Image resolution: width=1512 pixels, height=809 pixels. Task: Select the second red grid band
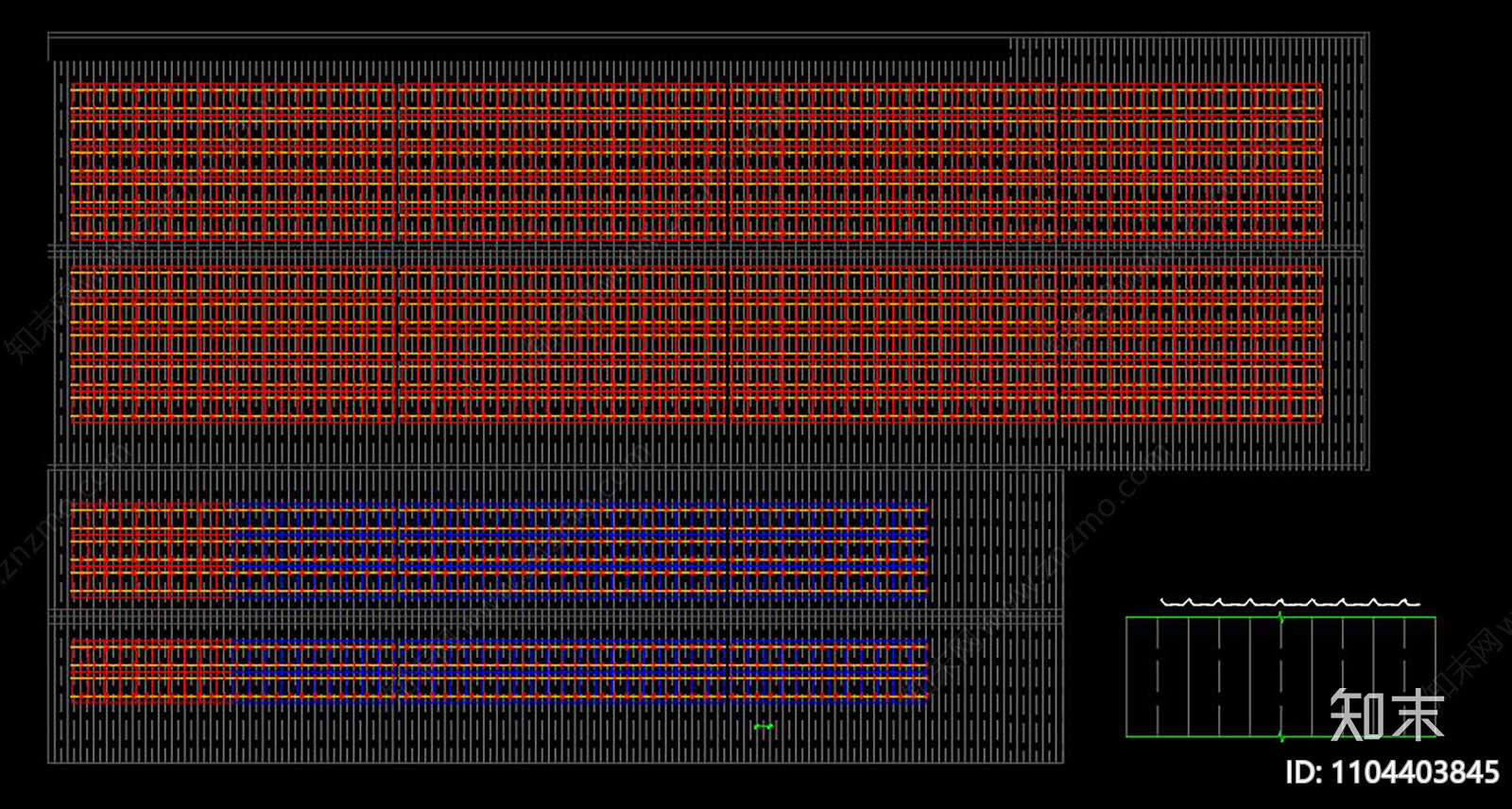pos(696,344)
